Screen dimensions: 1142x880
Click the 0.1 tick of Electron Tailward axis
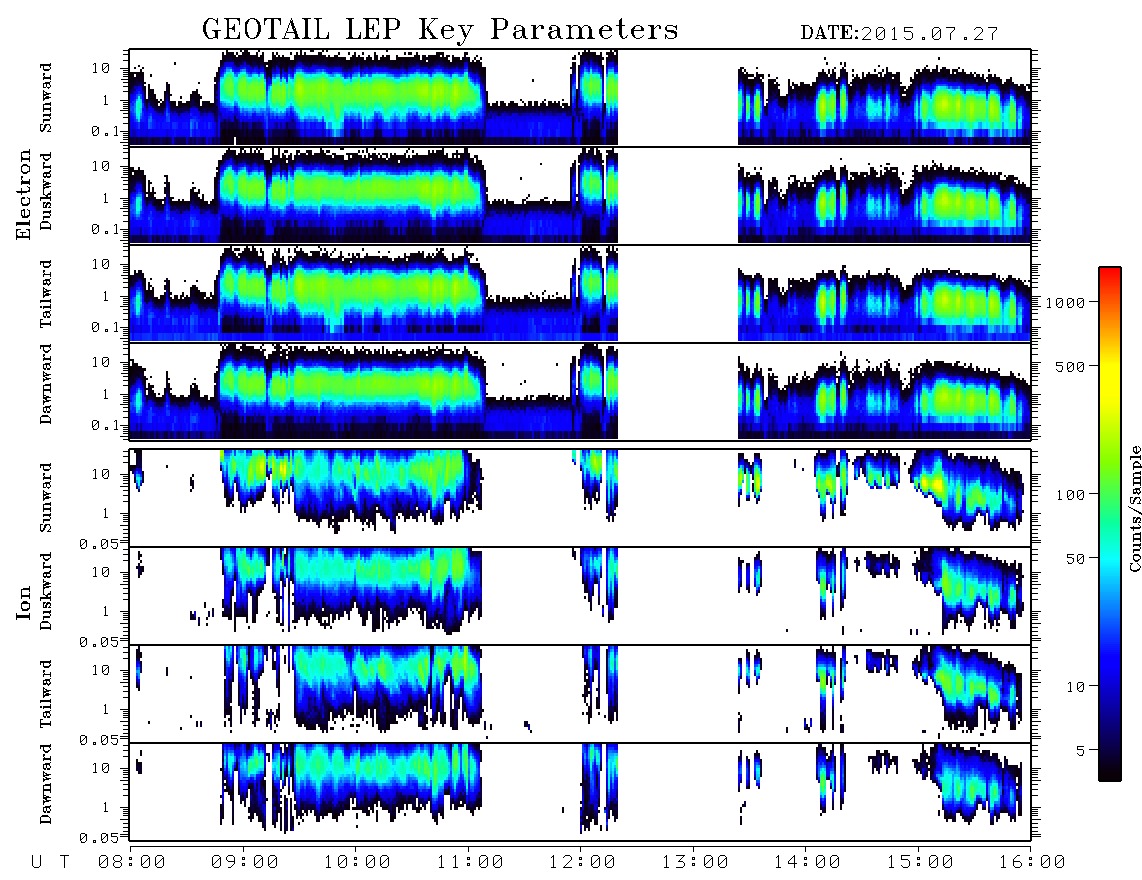(104, 327)
